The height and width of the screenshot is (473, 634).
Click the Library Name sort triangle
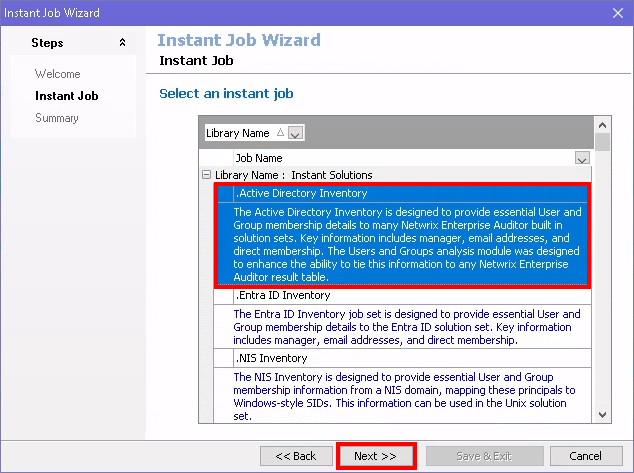280,133
